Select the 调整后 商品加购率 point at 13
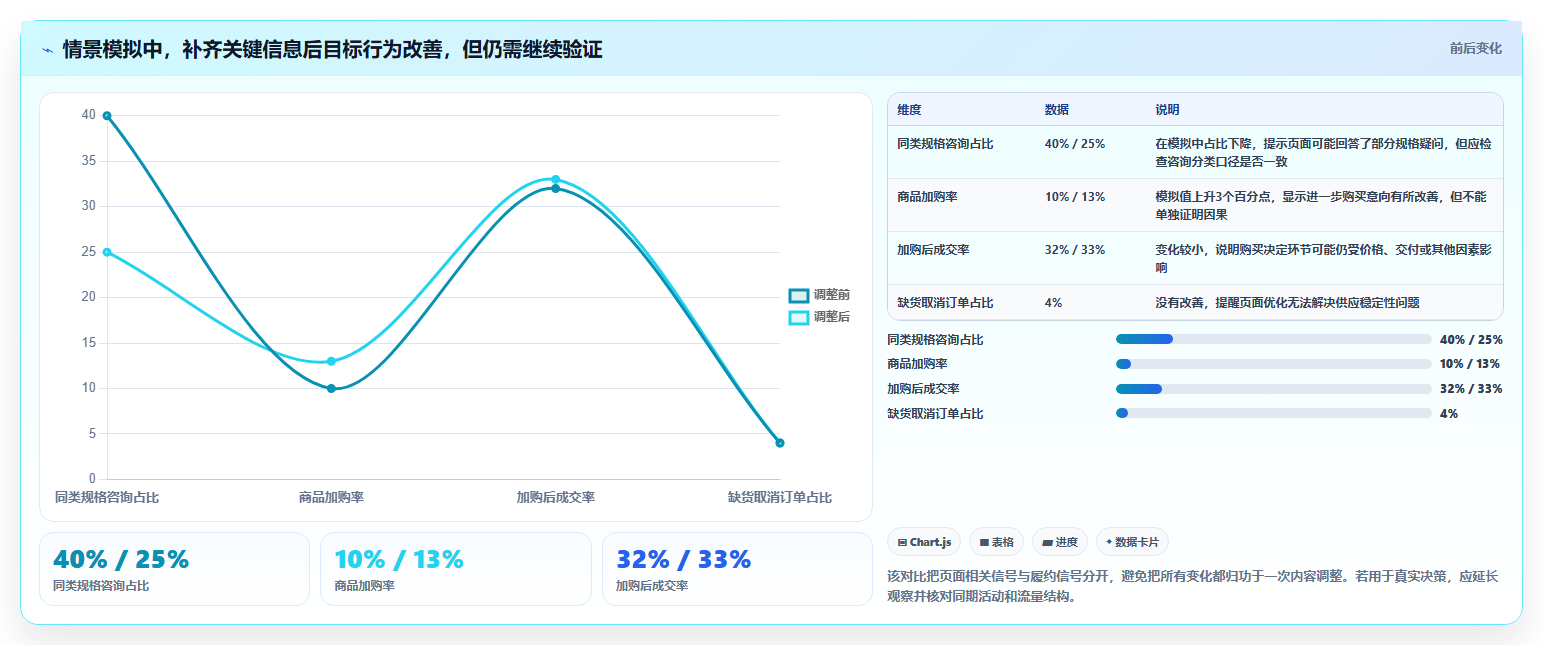1543x645 pixels. (331, 361)
